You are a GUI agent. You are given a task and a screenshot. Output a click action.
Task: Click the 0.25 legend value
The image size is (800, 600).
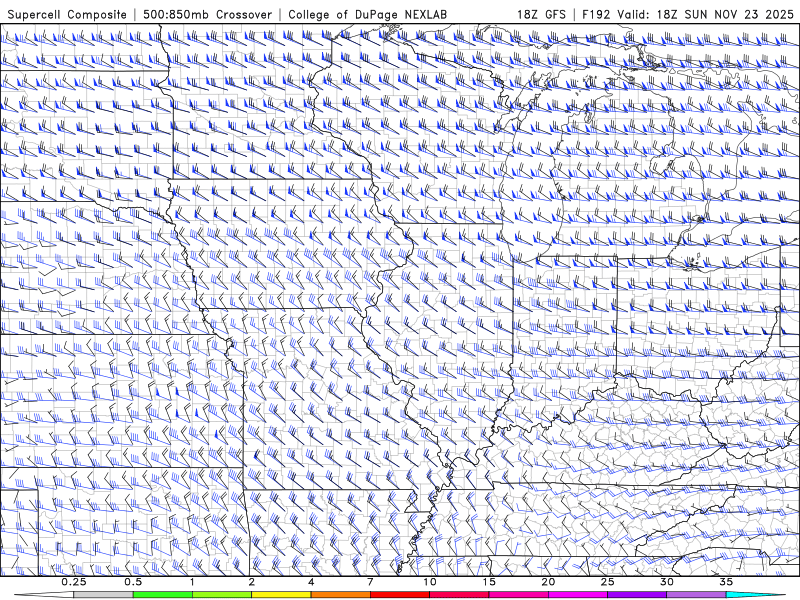click(74, 582)
